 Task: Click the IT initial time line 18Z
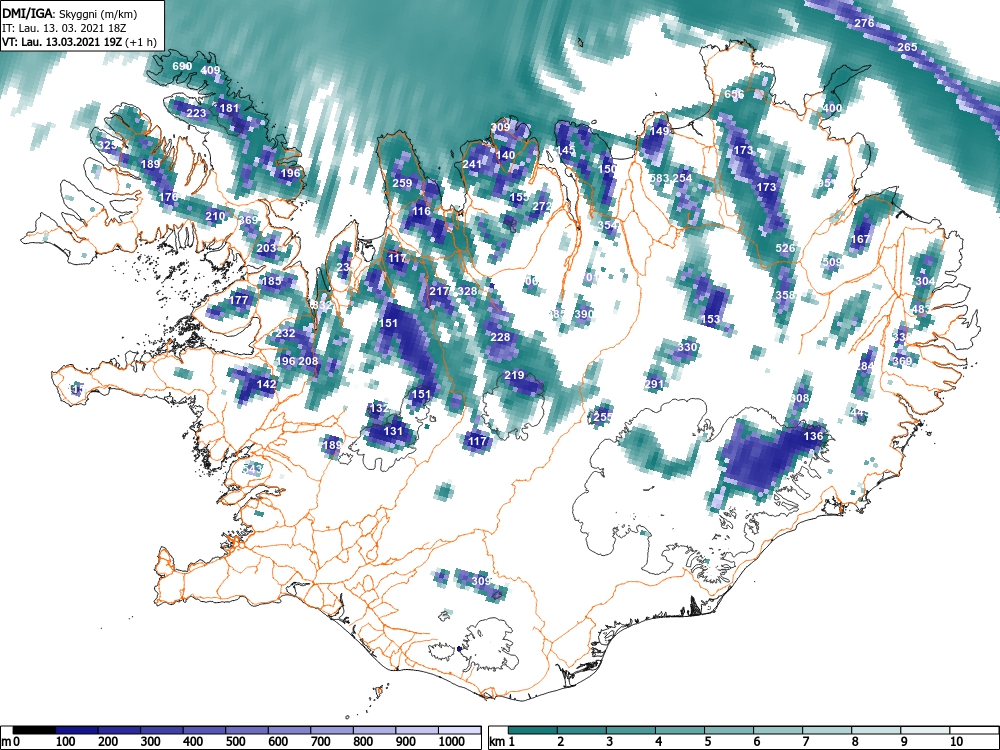tap(64, 28)
